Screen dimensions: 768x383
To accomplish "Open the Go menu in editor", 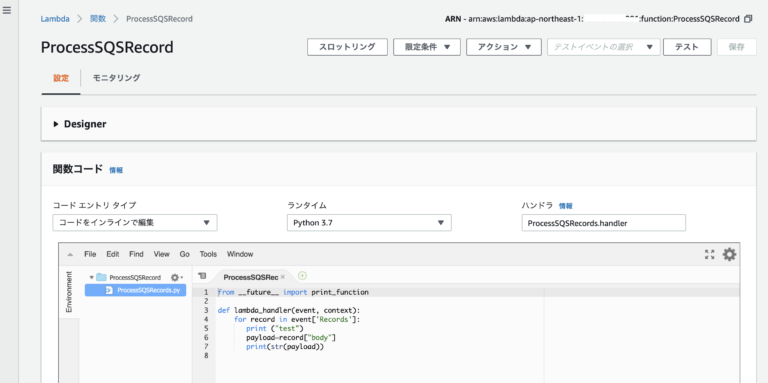I will (x=185, y=254).
